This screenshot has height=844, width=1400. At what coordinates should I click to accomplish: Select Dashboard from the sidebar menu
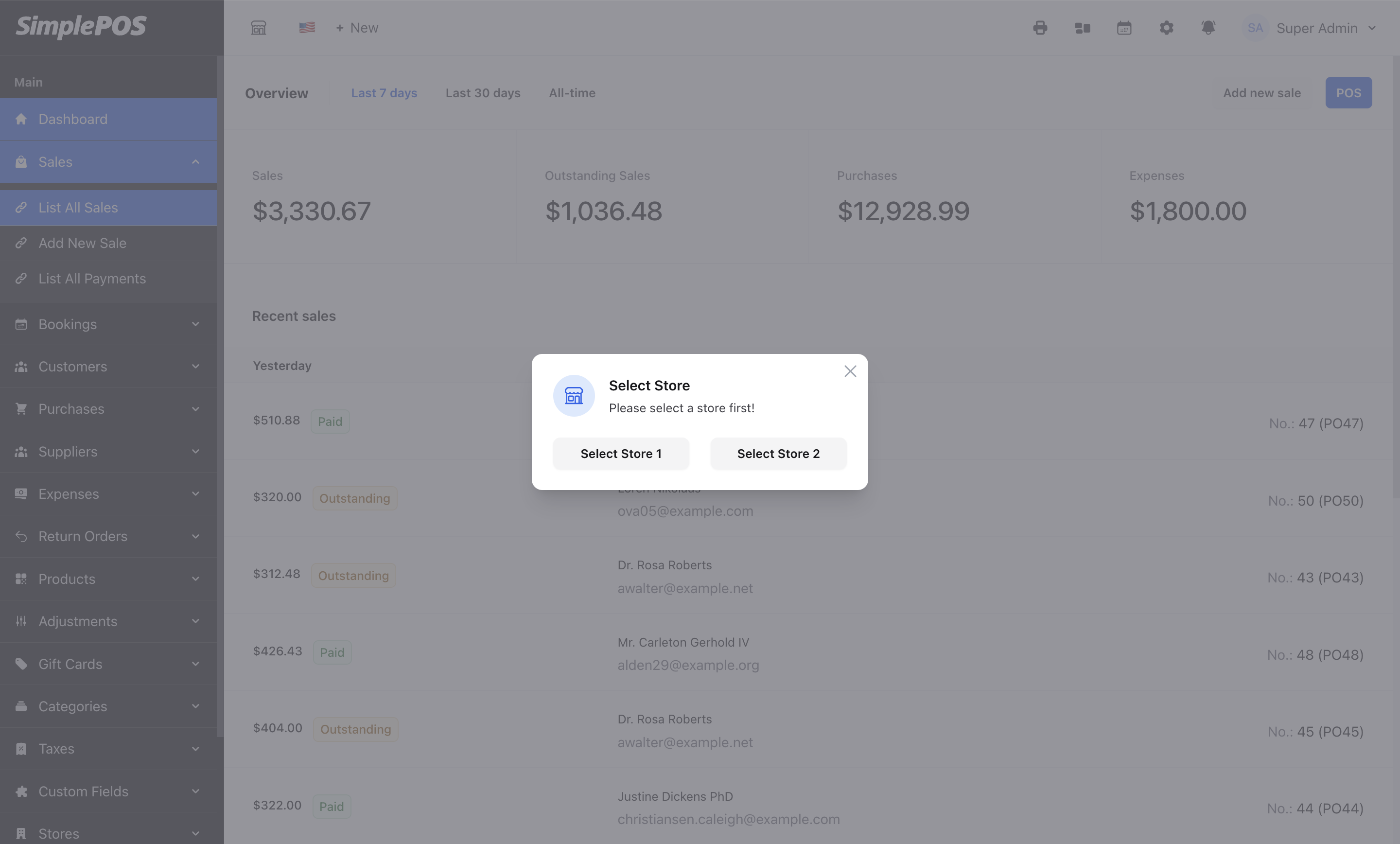(x=73, y=119)
